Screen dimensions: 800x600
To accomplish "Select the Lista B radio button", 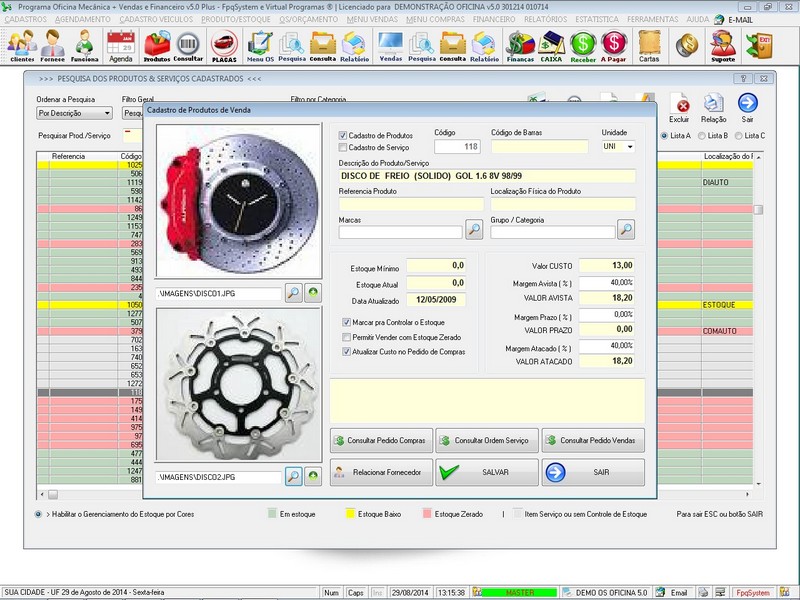I will 702,135.
